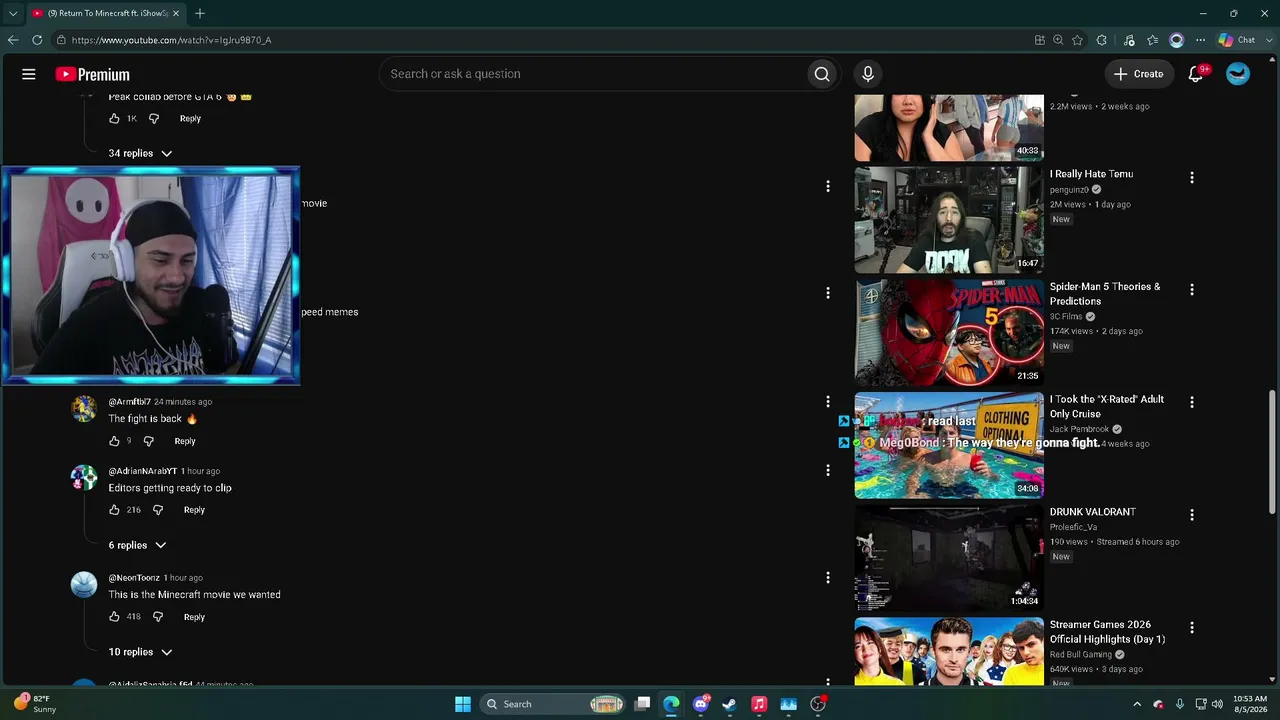Reply to 'This is the Minecraft movie we wanted'
Viewport: 1280px width, 720px height.
194,617
